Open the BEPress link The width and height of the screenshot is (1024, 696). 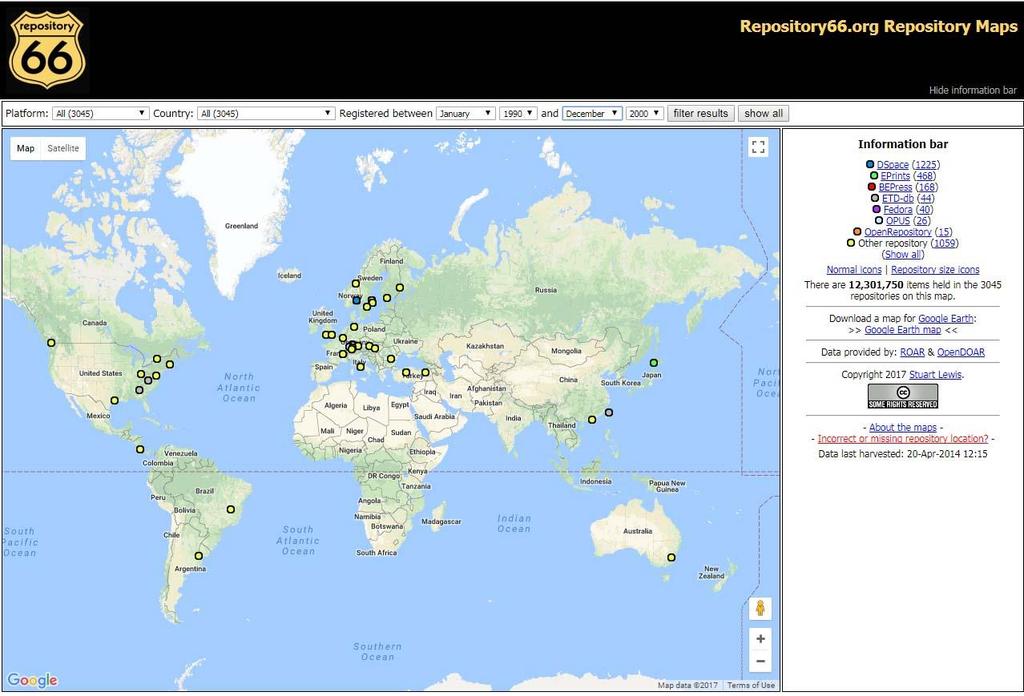pos(895,187)
